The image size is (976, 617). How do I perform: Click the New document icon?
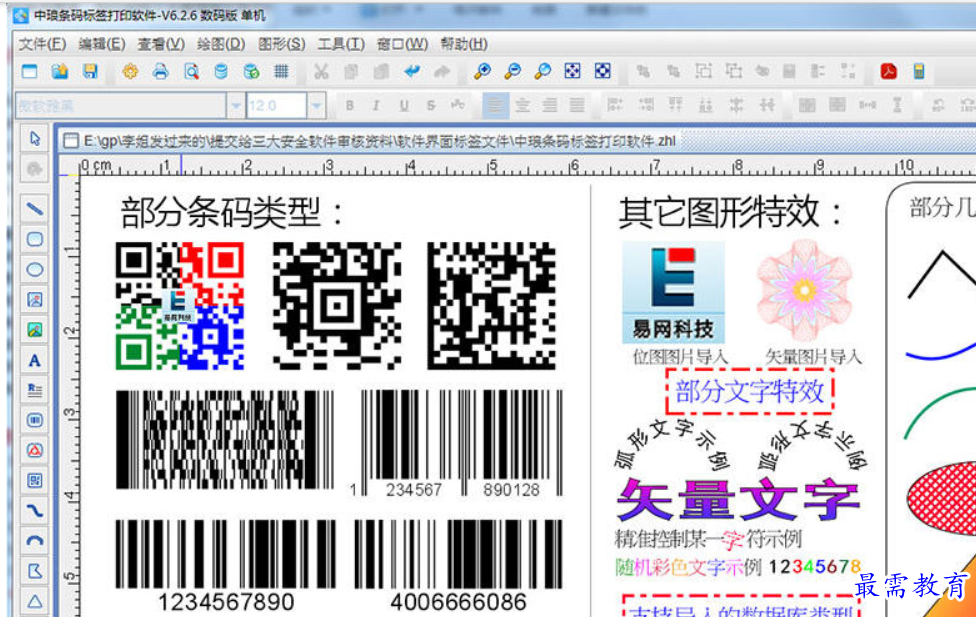click(x=29, y=72)
